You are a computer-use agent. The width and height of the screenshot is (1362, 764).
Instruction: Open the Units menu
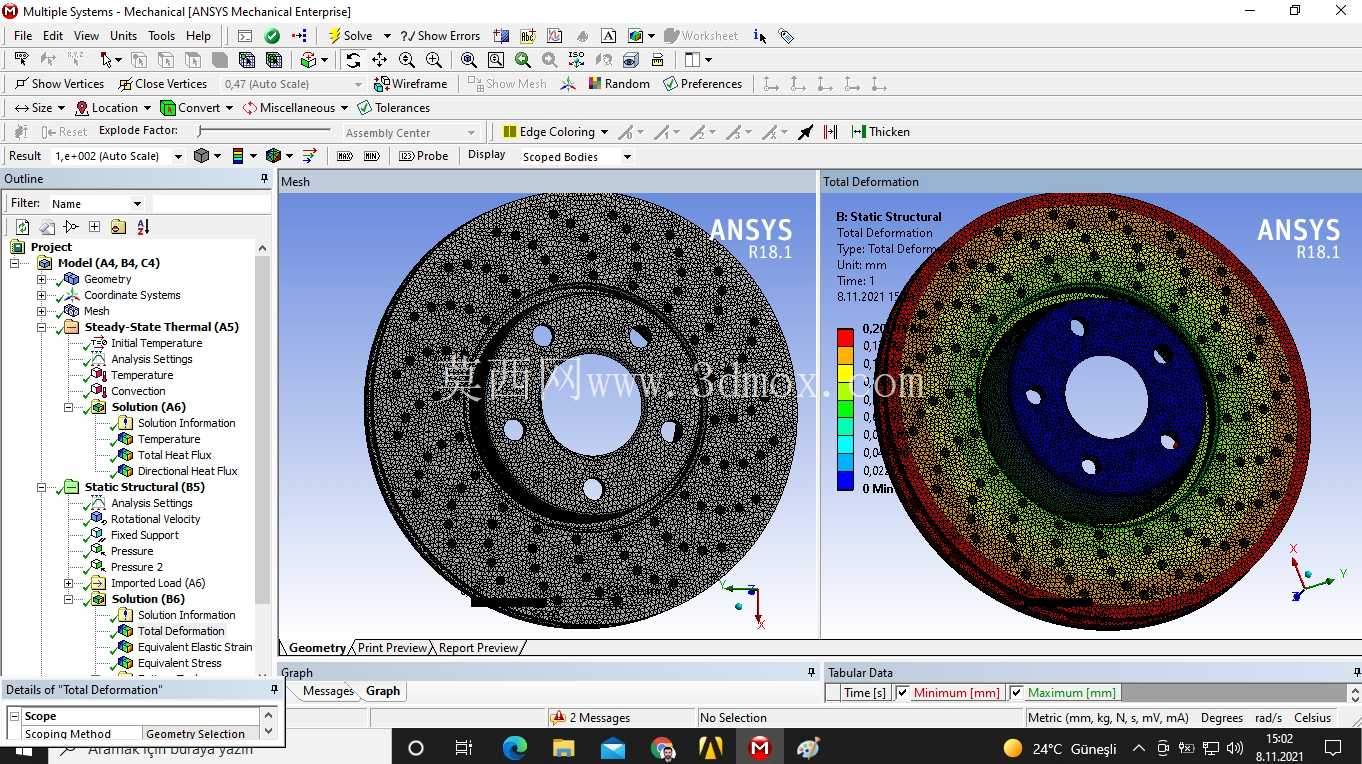pyautogui.click(x=124, y=36)
